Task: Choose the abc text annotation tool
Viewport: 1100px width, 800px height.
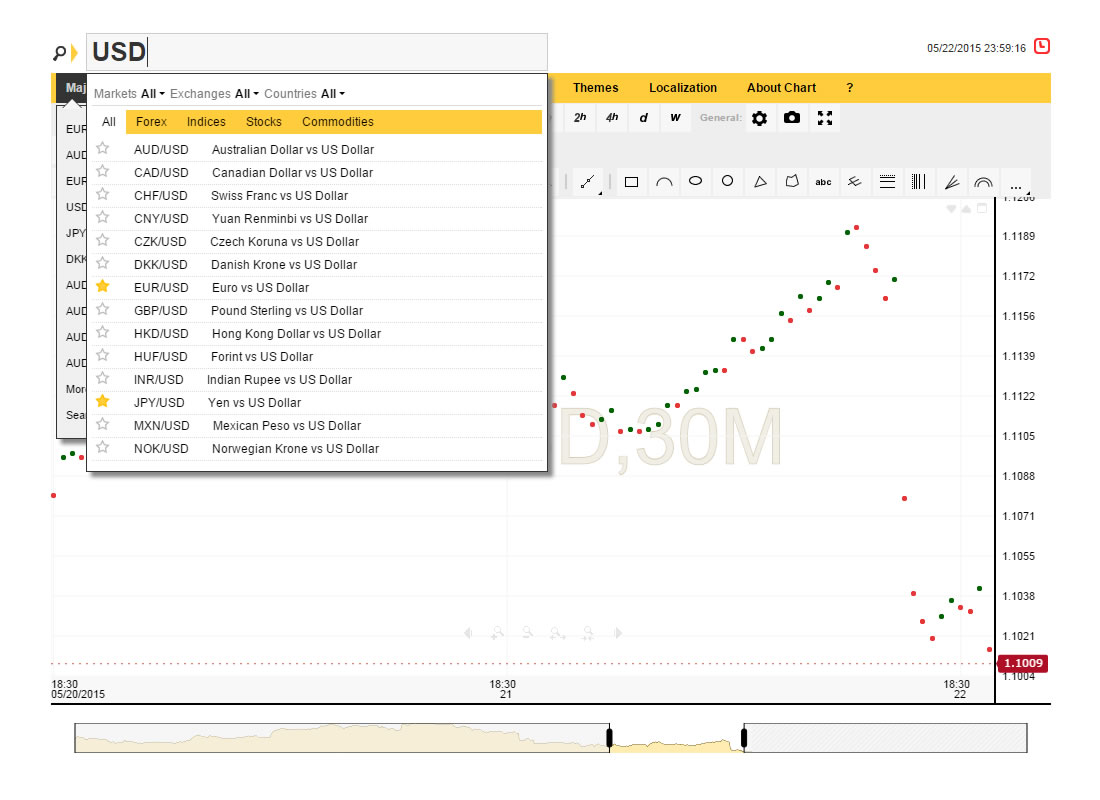Action: click(823, 182)
